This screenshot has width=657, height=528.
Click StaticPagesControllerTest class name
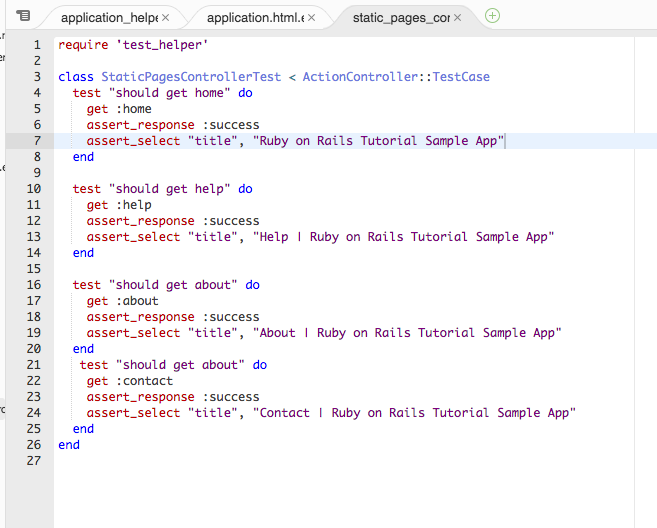click(191, 77)
